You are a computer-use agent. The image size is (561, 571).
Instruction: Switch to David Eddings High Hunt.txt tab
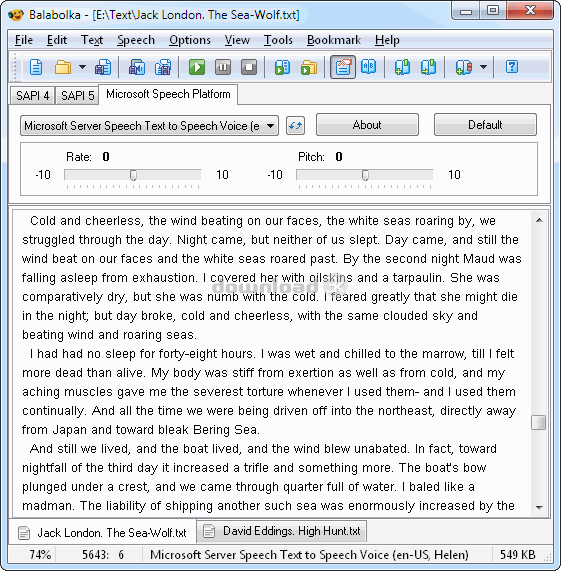point(282,531)
